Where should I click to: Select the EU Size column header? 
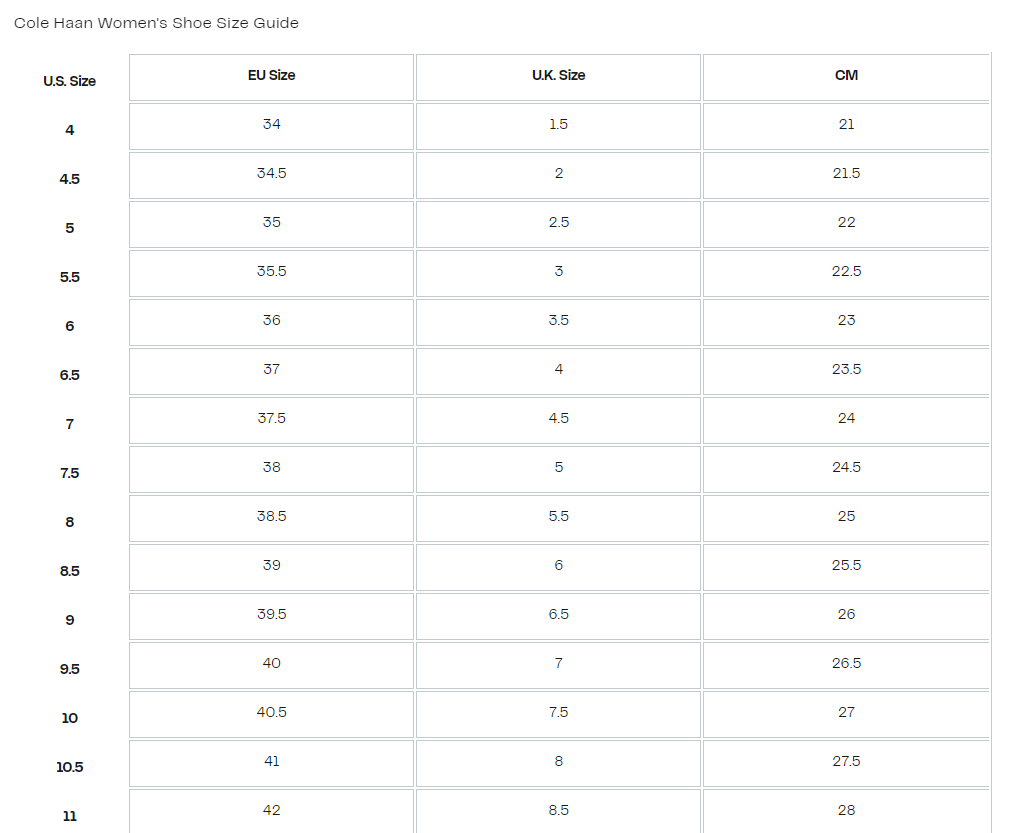271,76
